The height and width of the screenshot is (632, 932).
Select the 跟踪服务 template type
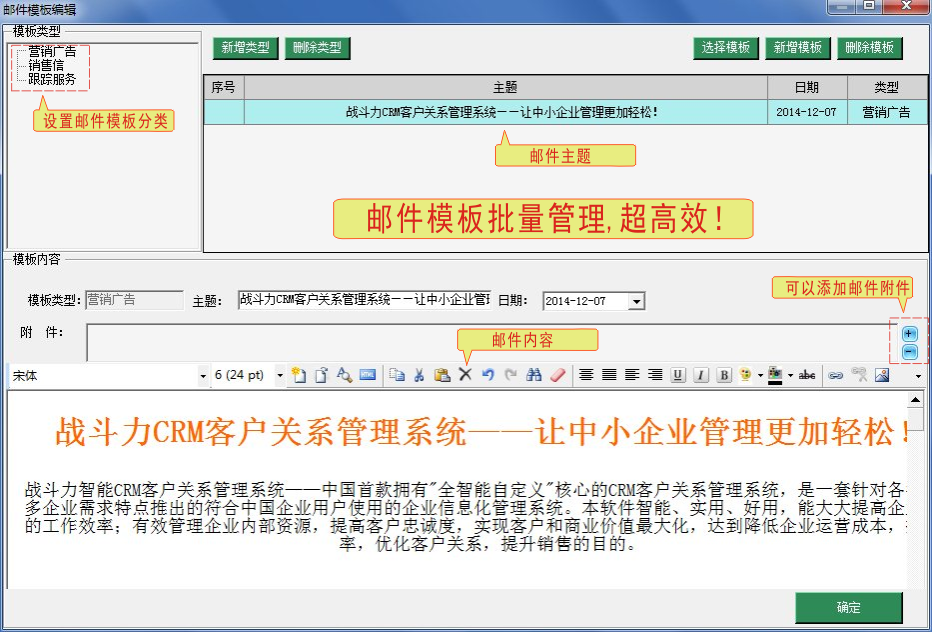[x=52, y=79]
